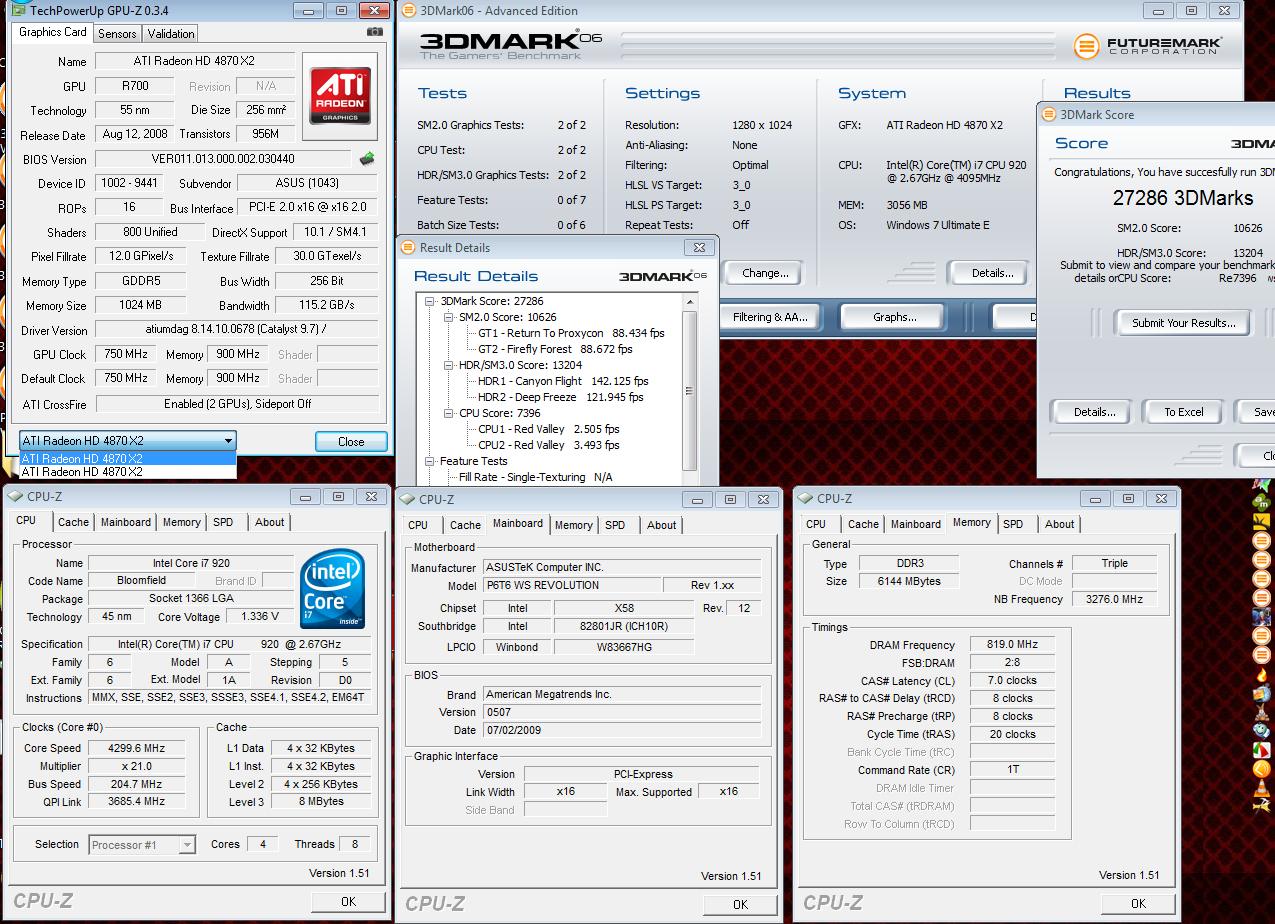Open the GPU-Z graphics card selector dropdown
1275x924 pixels.
128,441
